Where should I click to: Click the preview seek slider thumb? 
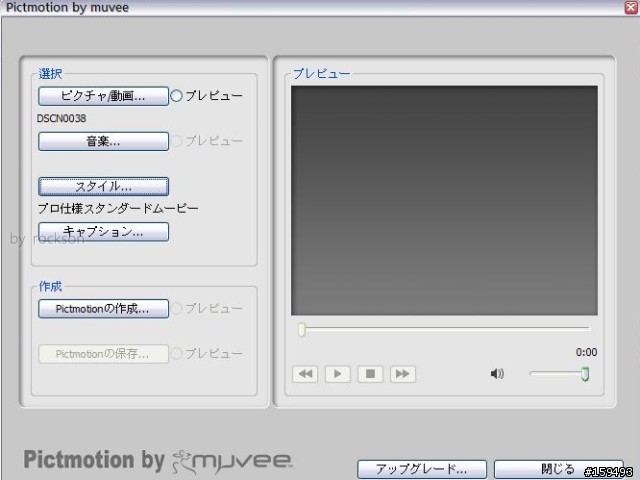click(x=302, y=330)
